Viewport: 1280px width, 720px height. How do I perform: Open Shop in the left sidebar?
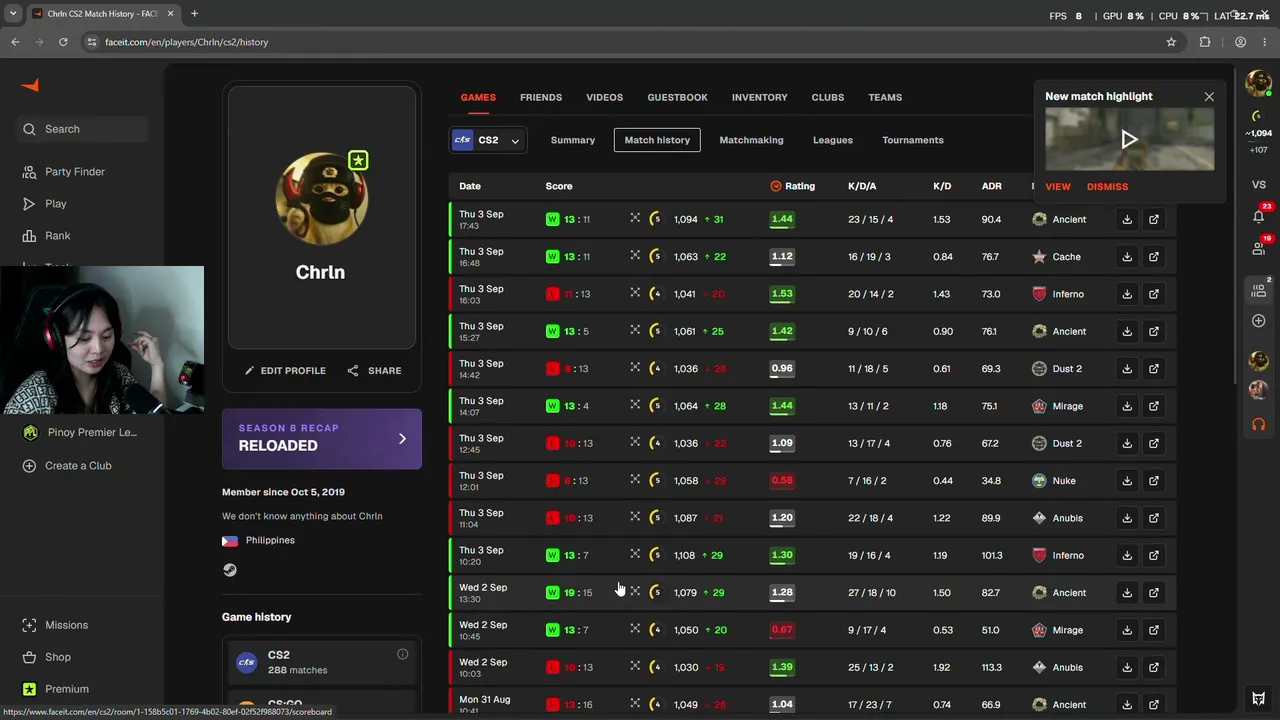(58, 657)
